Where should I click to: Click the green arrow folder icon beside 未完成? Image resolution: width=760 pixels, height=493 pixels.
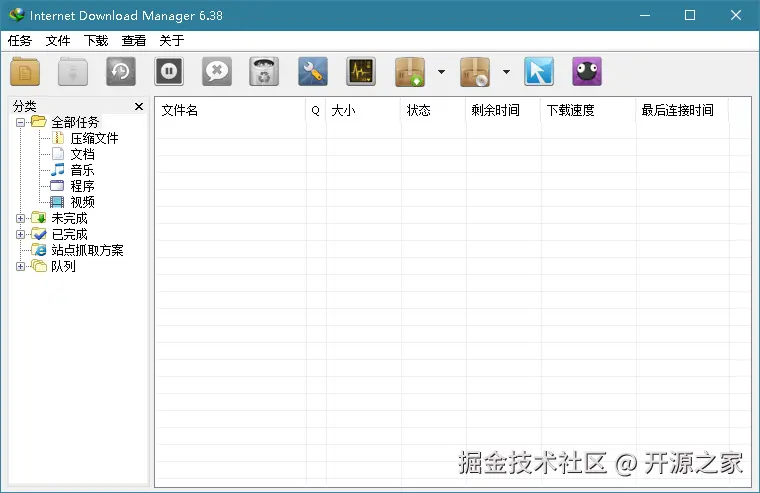coord(39,218)
